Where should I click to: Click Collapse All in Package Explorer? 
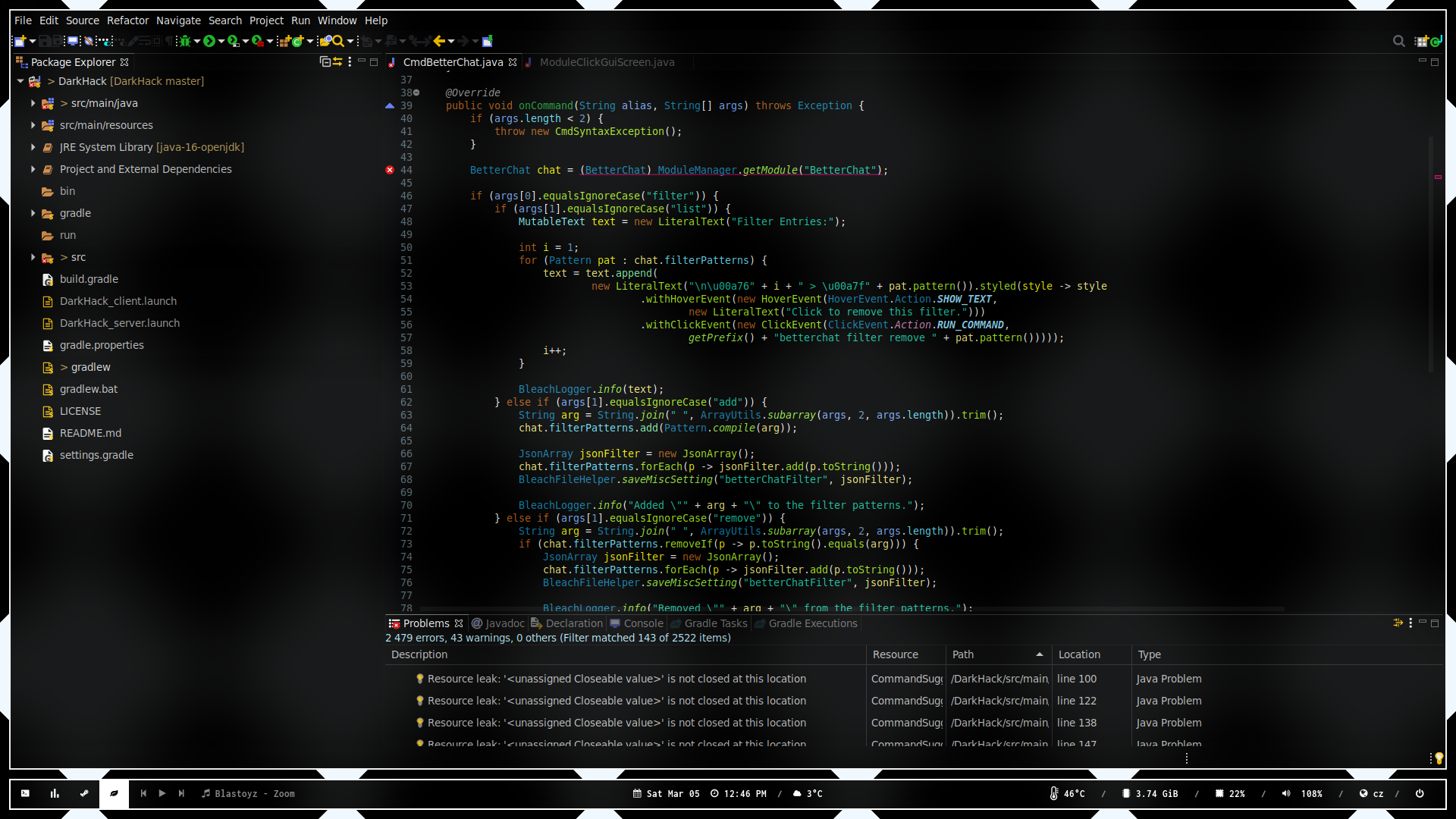click(325, 62)
